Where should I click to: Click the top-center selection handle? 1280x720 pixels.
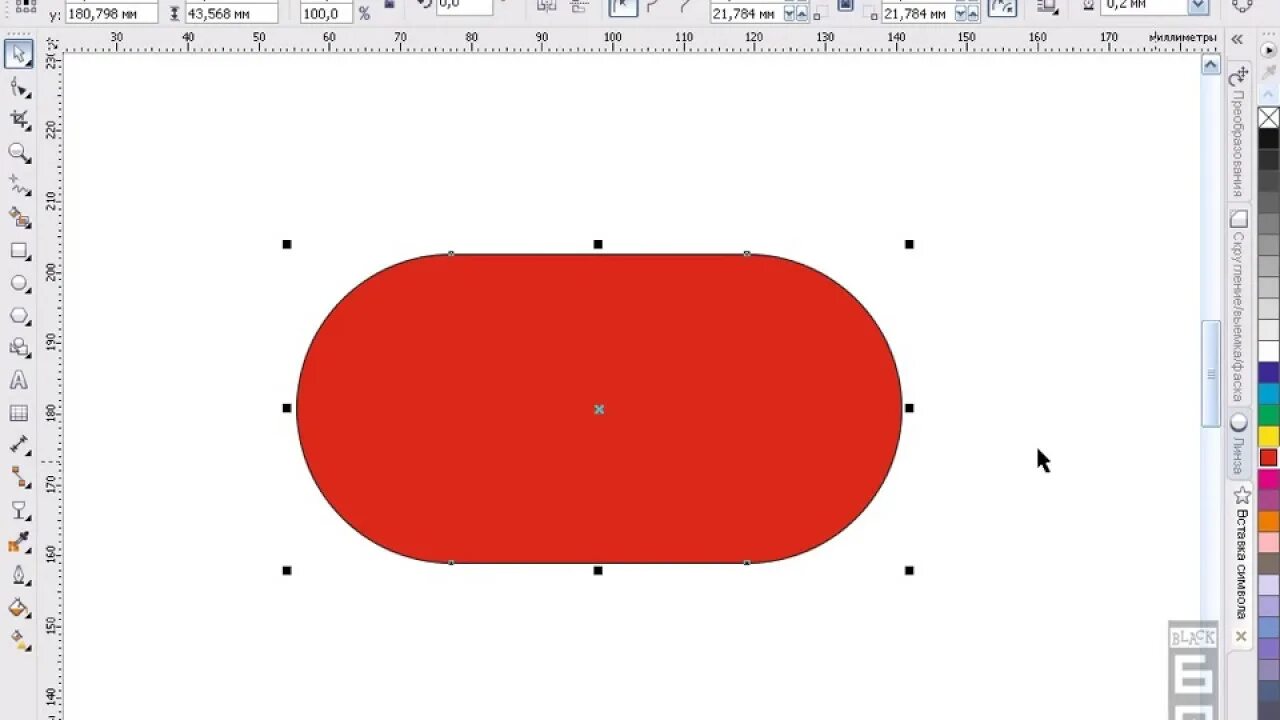tap(598, 244)
